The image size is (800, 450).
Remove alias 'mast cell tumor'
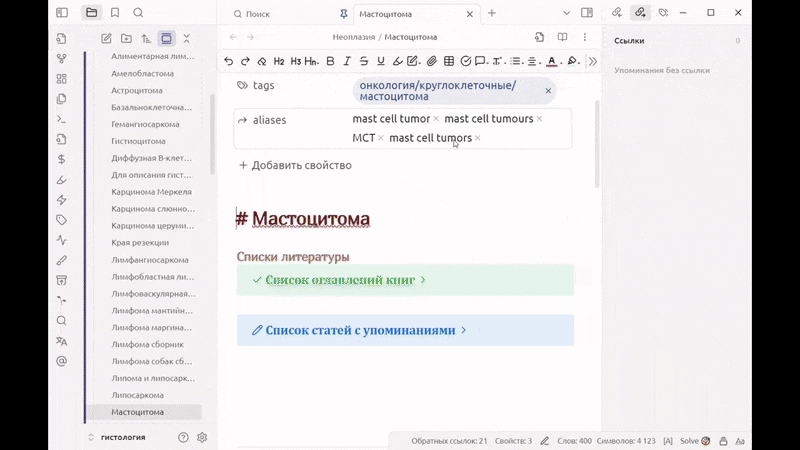coord(436,119)
